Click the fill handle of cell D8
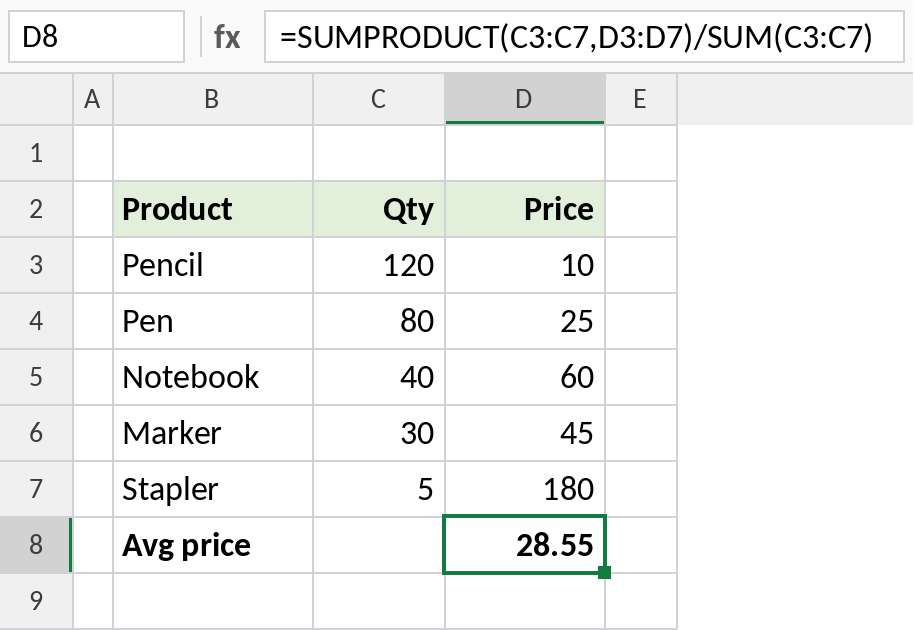The width and height of the screenshot is (914, 630). pos(604,572)
